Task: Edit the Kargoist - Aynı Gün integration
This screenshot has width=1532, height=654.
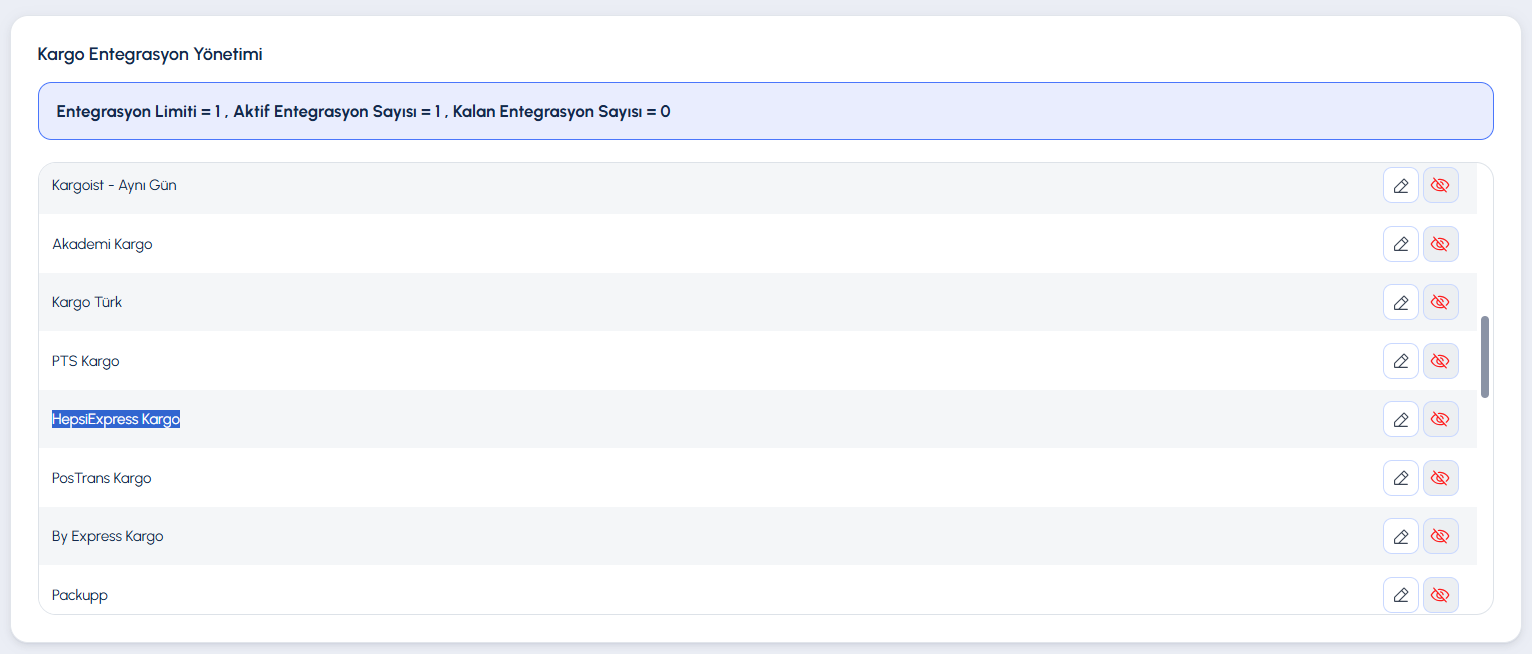Action: [1400, 185]
